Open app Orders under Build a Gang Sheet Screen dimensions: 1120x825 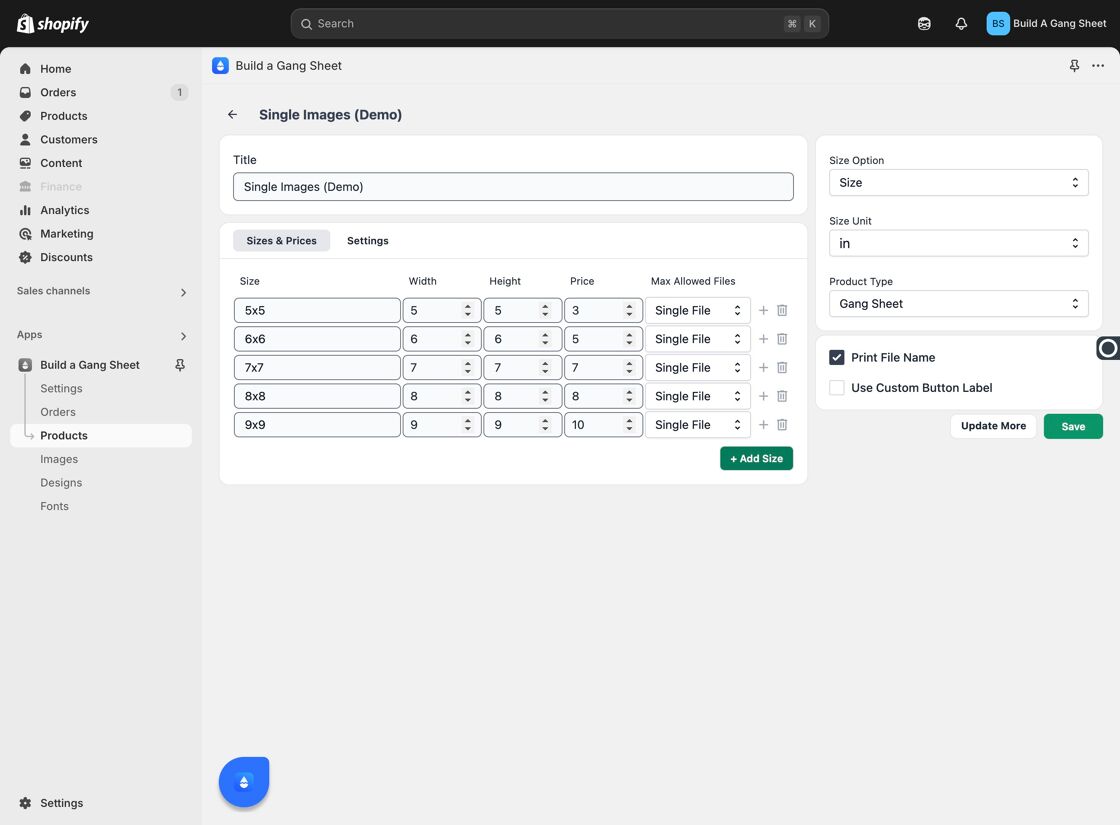point(58,412)
